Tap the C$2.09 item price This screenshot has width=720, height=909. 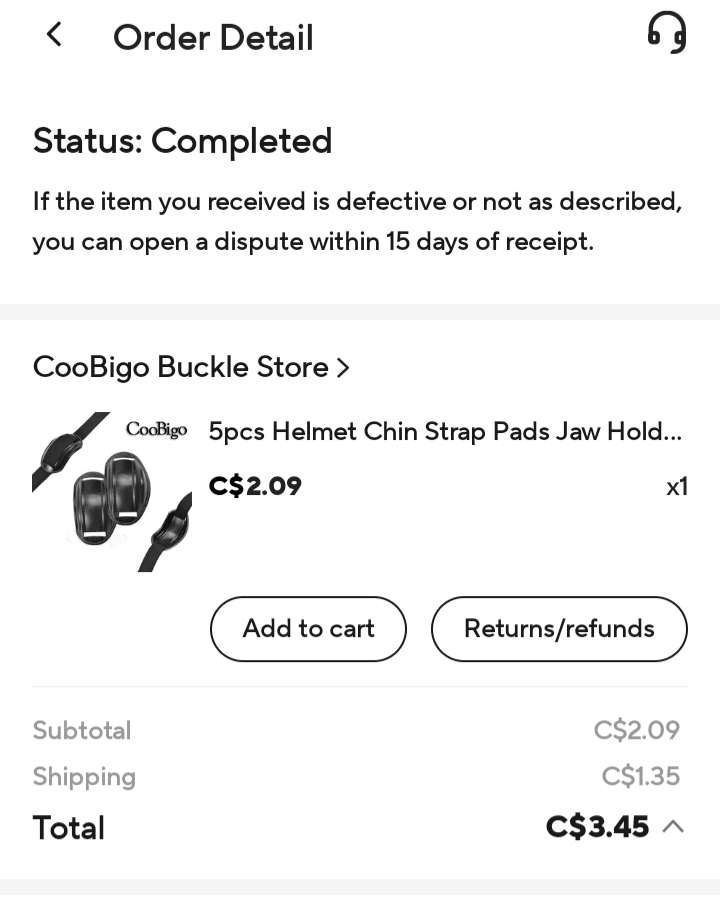pyautogui.click(x=255, y=487)
